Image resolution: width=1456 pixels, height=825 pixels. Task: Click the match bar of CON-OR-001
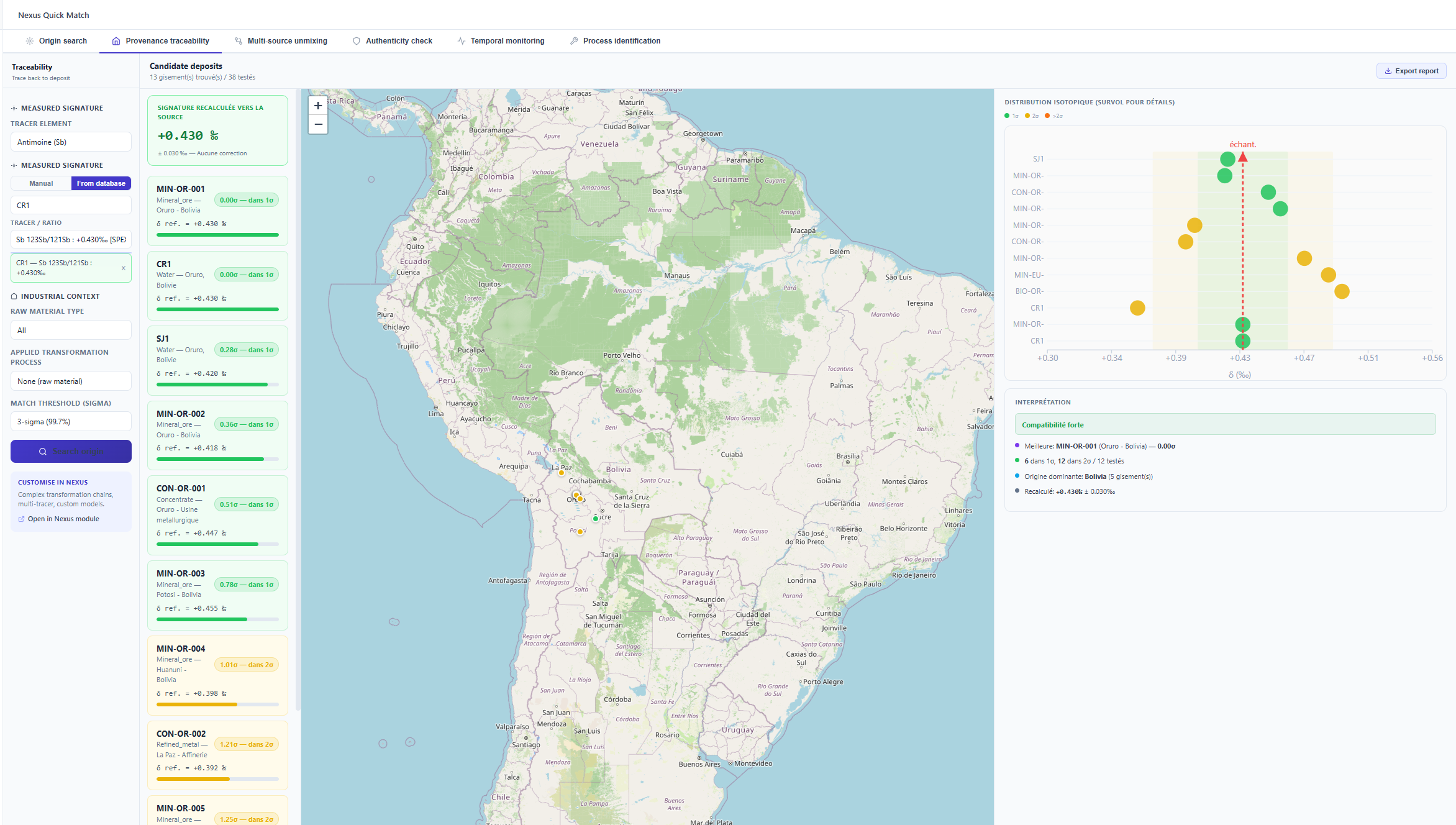pos(217,544)
